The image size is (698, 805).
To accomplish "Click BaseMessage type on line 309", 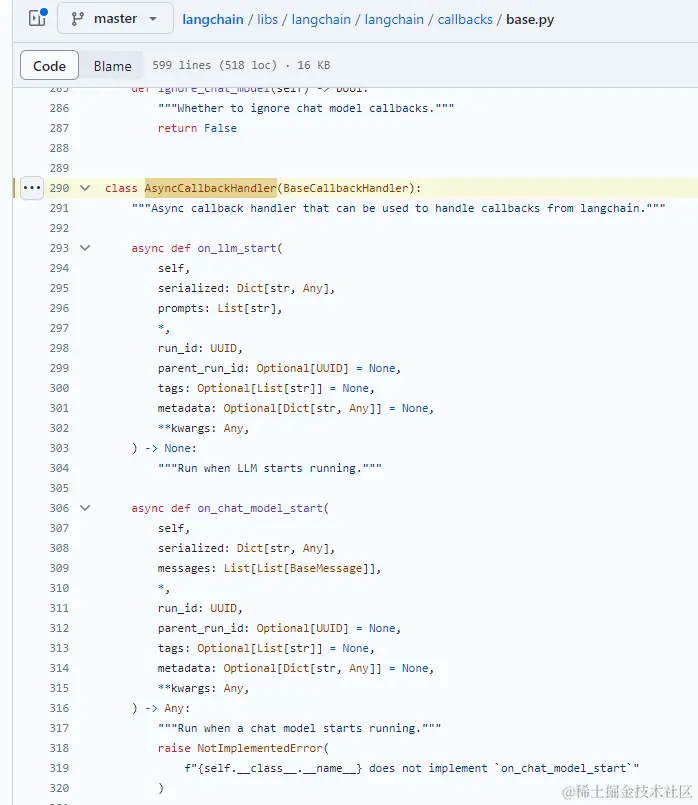I will pyautogui.click(x=326, y=568).
